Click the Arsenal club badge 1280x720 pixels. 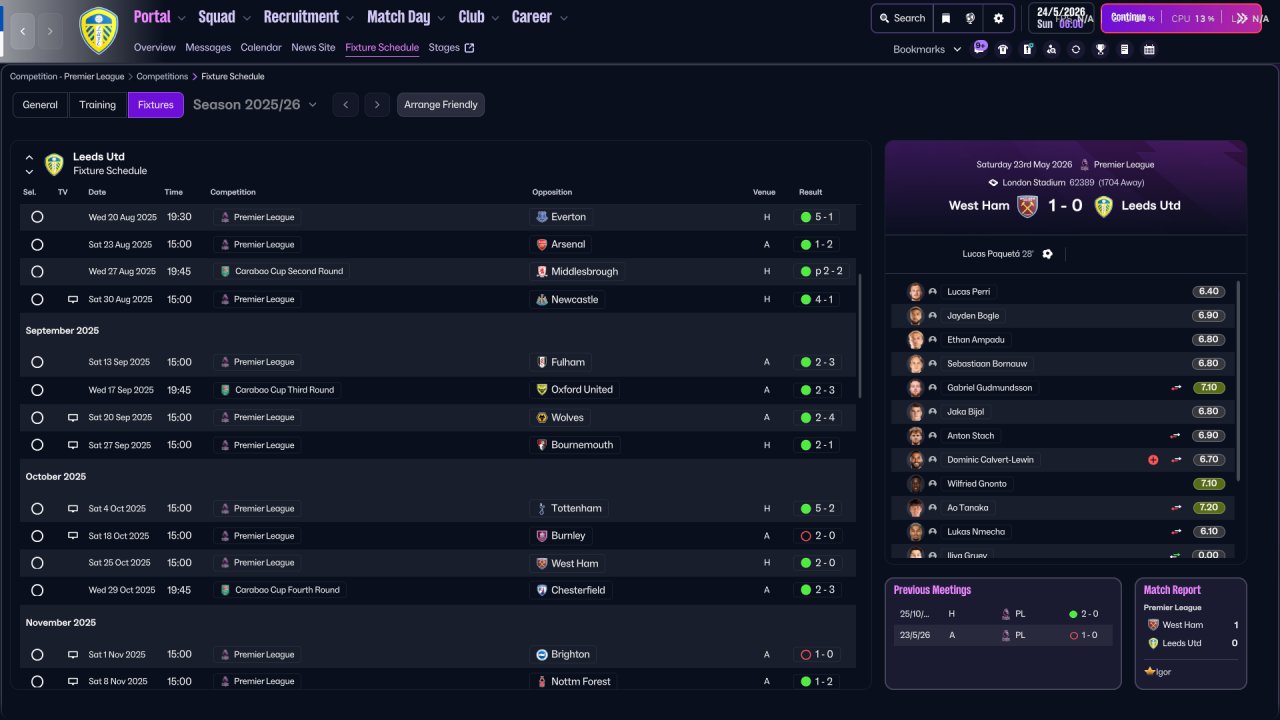click(x=542, y=244)
